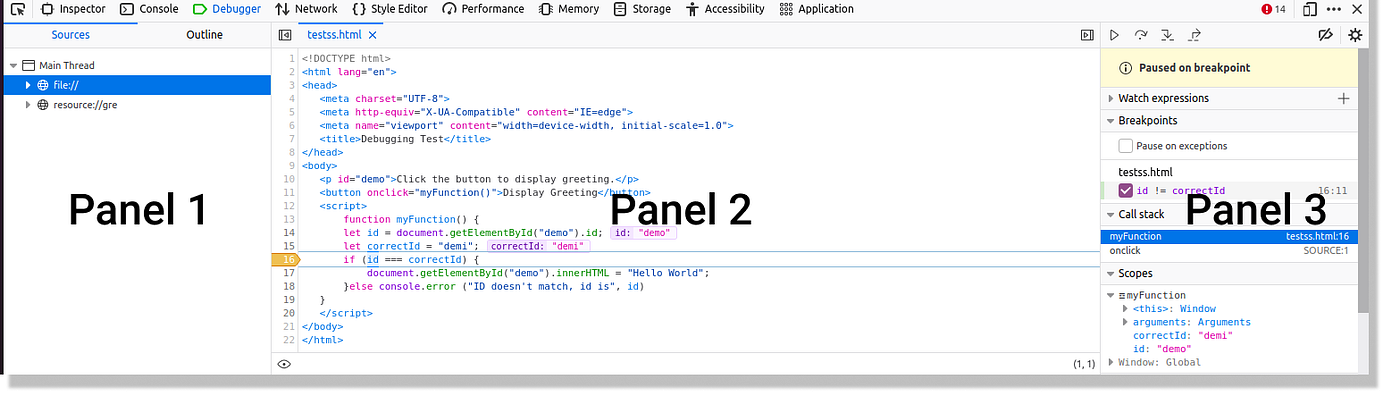The height and width of the screenshot is (406, 1400).
Task: Collapse the myFunction scope block
Action: pos(1111,296)
